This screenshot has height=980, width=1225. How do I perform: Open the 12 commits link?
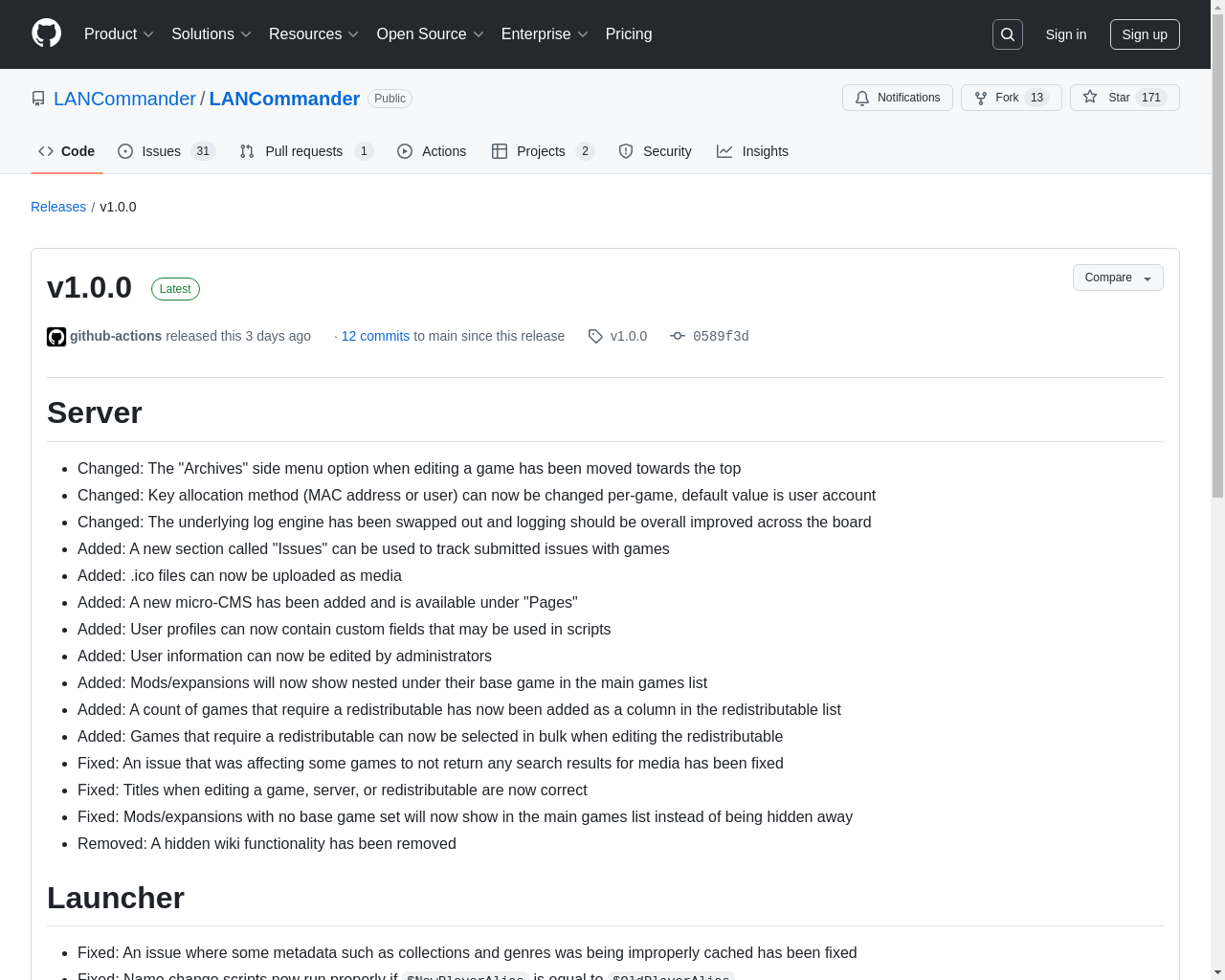(375, 336)
